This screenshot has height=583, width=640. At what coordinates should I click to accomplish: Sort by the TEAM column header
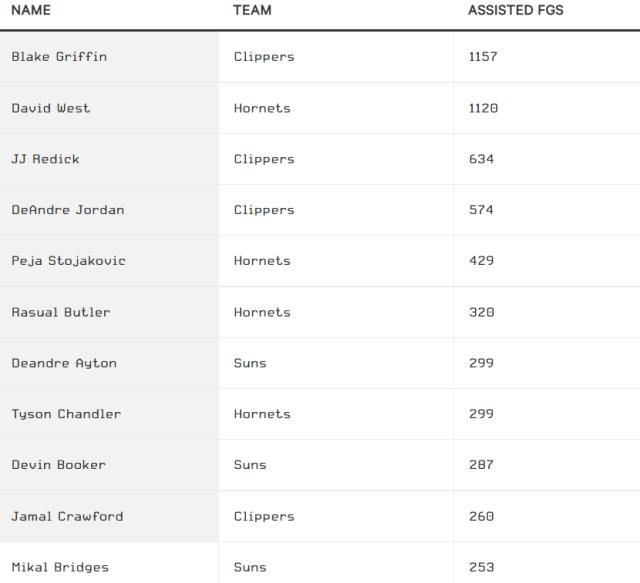[252, 10]
